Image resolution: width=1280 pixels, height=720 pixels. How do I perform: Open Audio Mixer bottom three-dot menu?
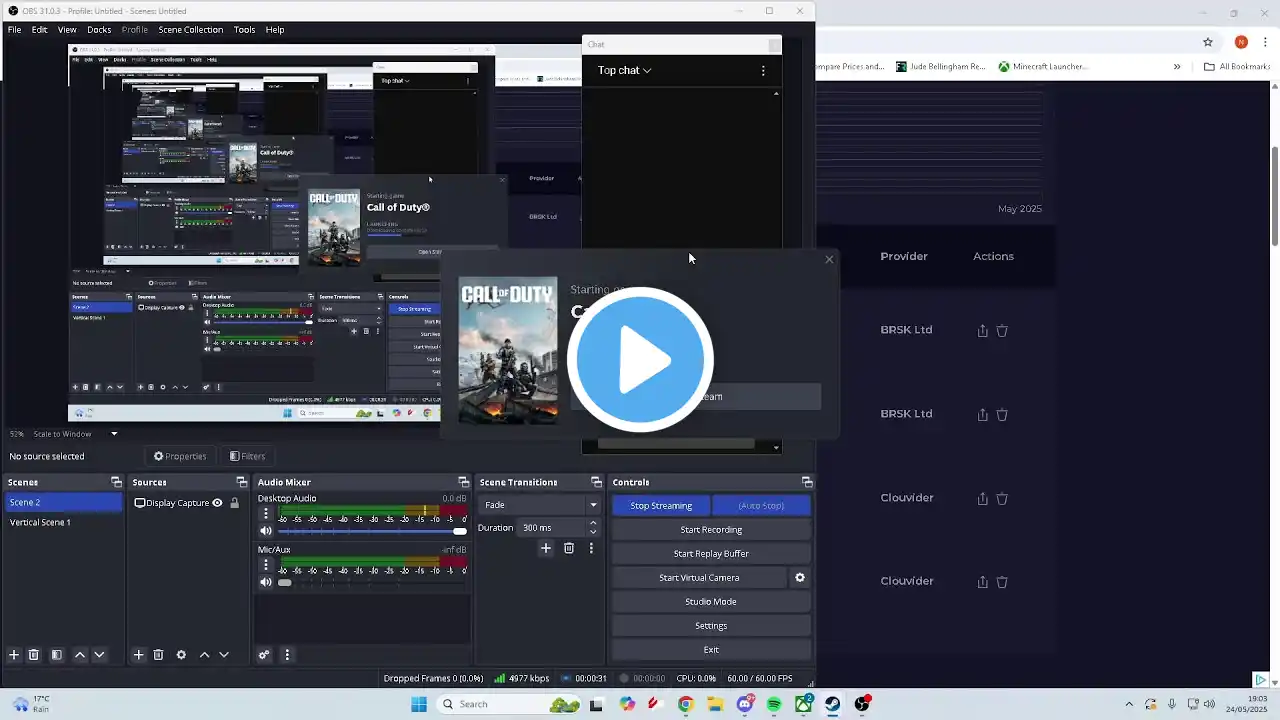pos(287,655)
